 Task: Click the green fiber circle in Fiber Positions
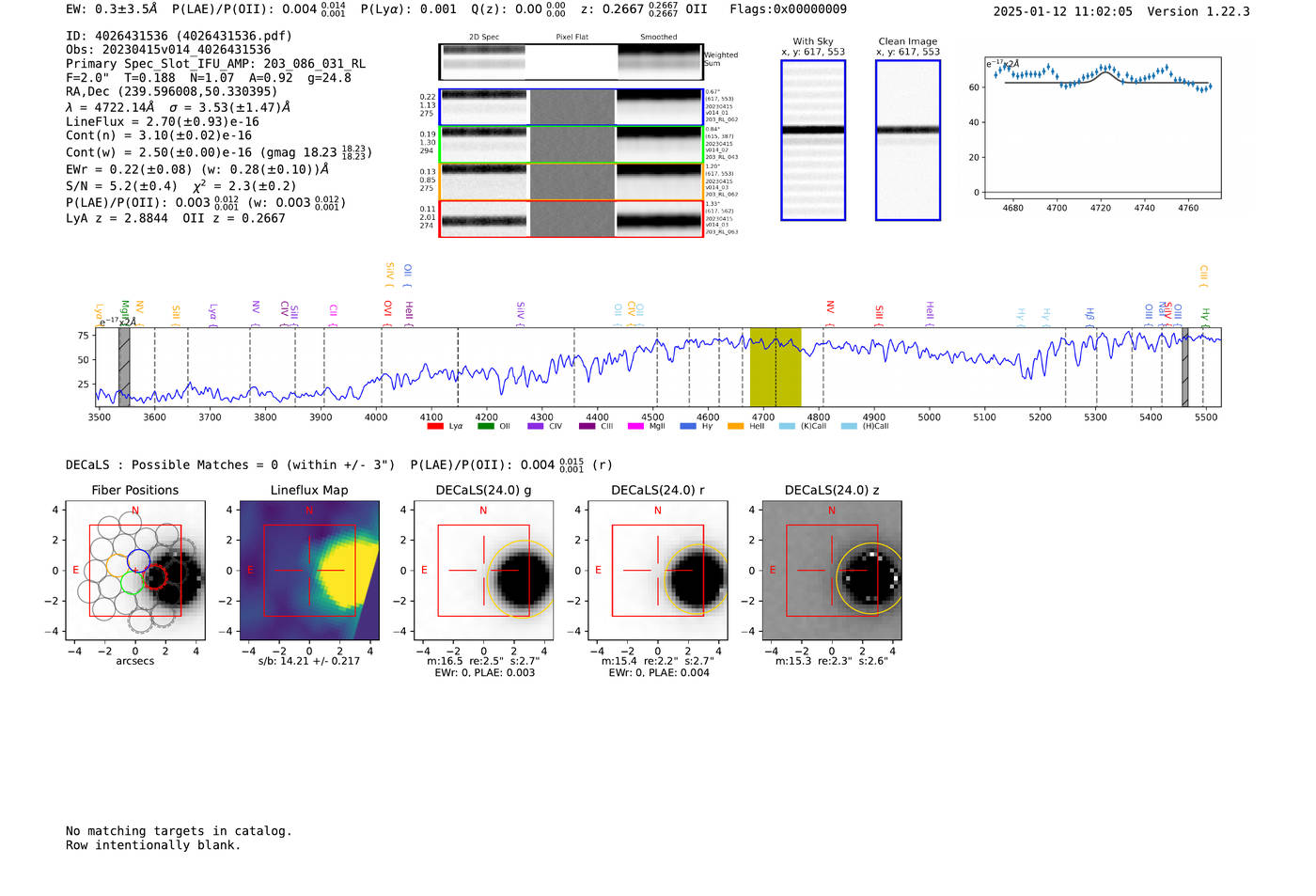click(x=132, y=583)
